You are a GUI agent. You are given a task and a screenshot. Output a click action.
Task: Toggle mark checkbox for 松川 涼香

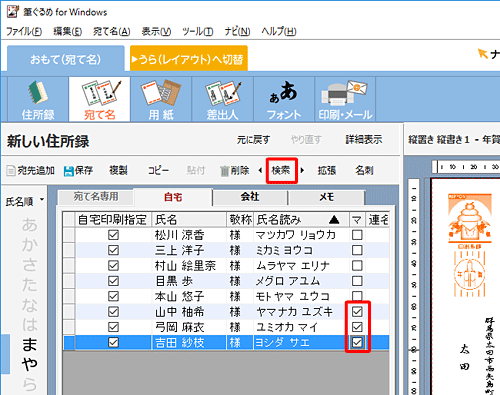[357, 235]
